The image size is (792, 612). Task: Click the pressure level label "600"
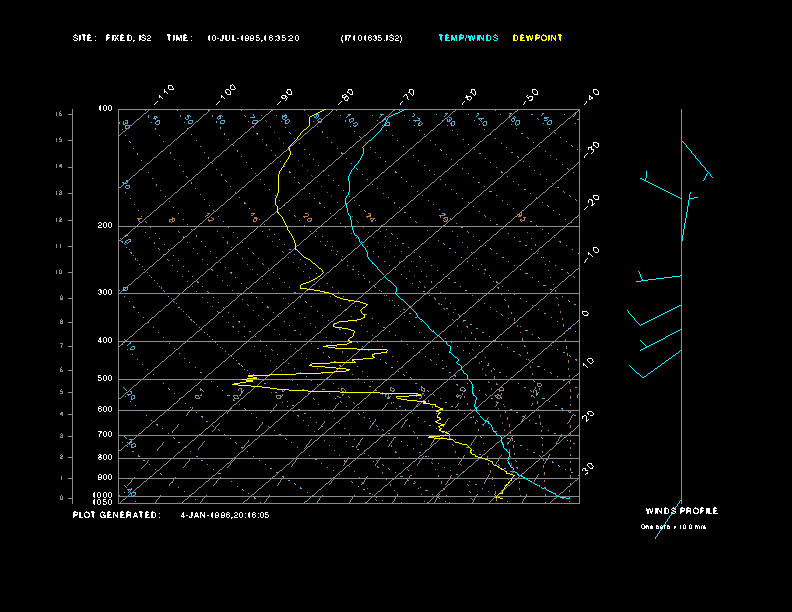coord(105,410)
